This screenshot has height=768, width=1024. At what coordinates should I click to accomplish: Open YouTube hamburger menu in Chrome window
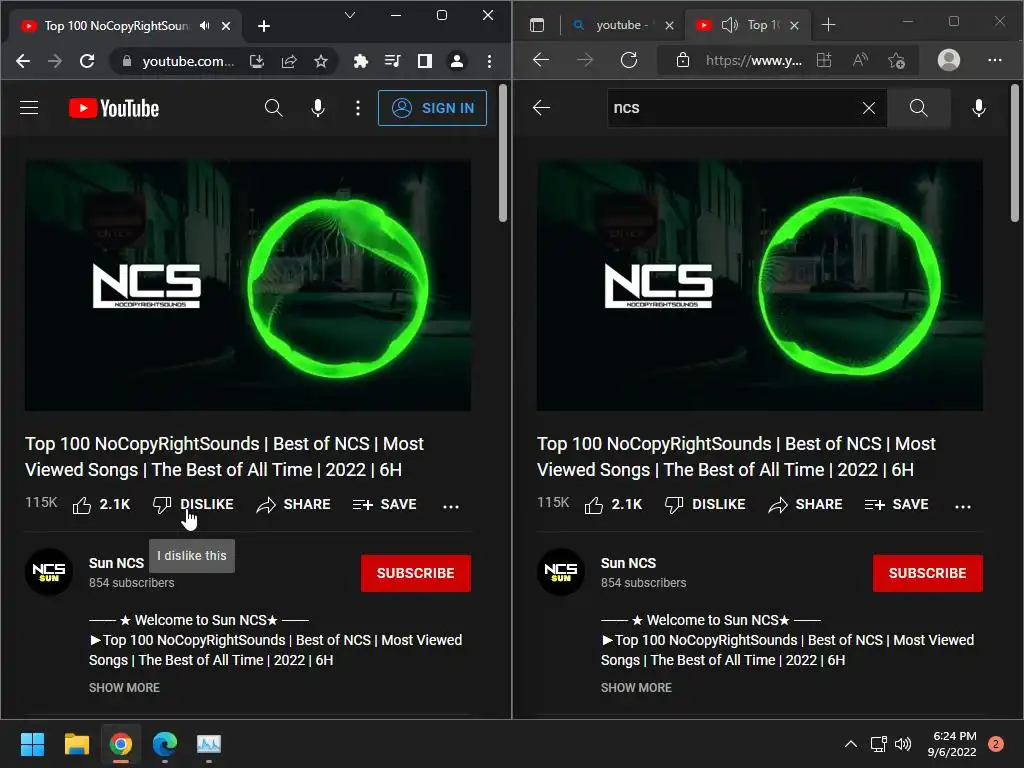click(x=29, y=108)
